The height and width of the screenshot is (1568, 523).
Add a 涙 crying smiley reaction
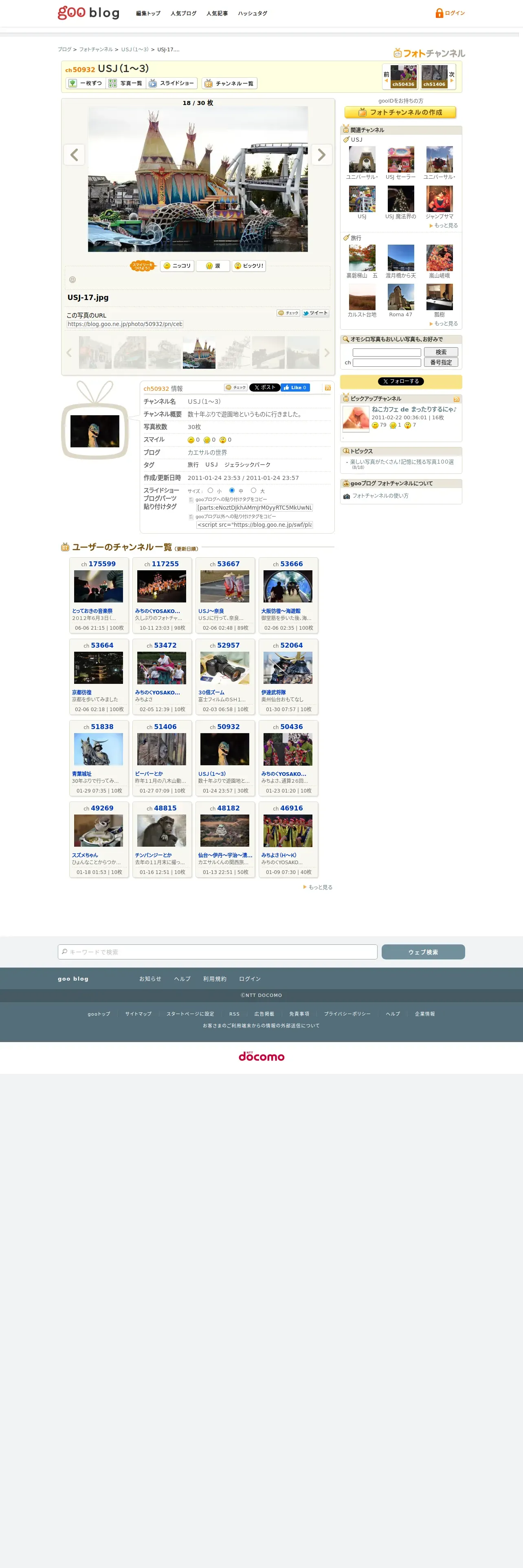pos(213,266)
